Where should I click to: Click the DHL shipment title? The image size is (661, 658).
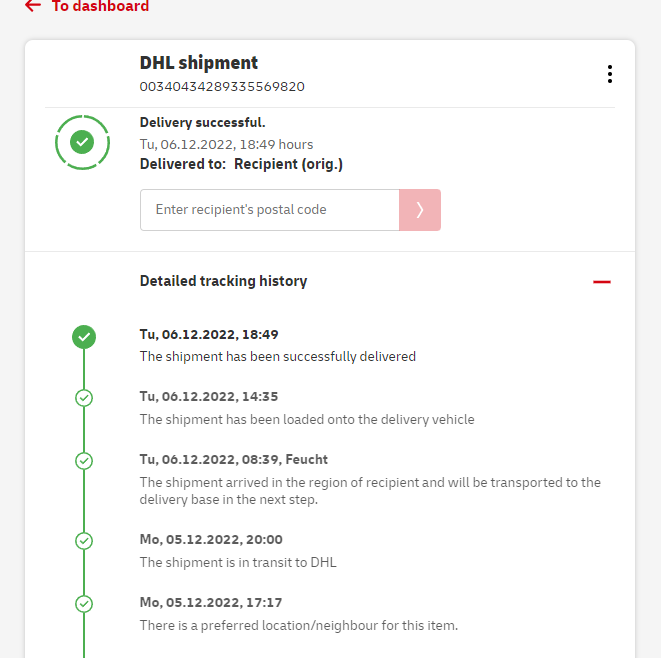point(199,63)
